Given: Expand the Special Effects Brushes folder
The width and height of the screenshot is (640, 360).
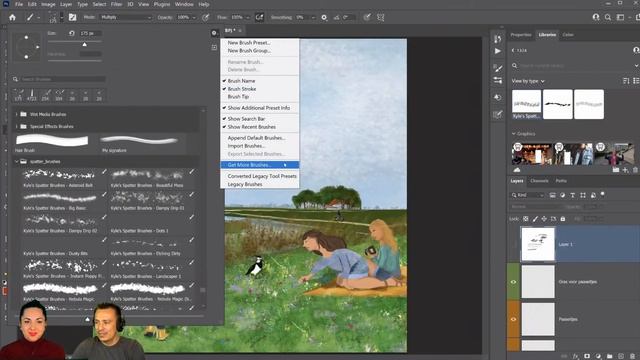Looking at the screenshot, I should click(17, 127).
